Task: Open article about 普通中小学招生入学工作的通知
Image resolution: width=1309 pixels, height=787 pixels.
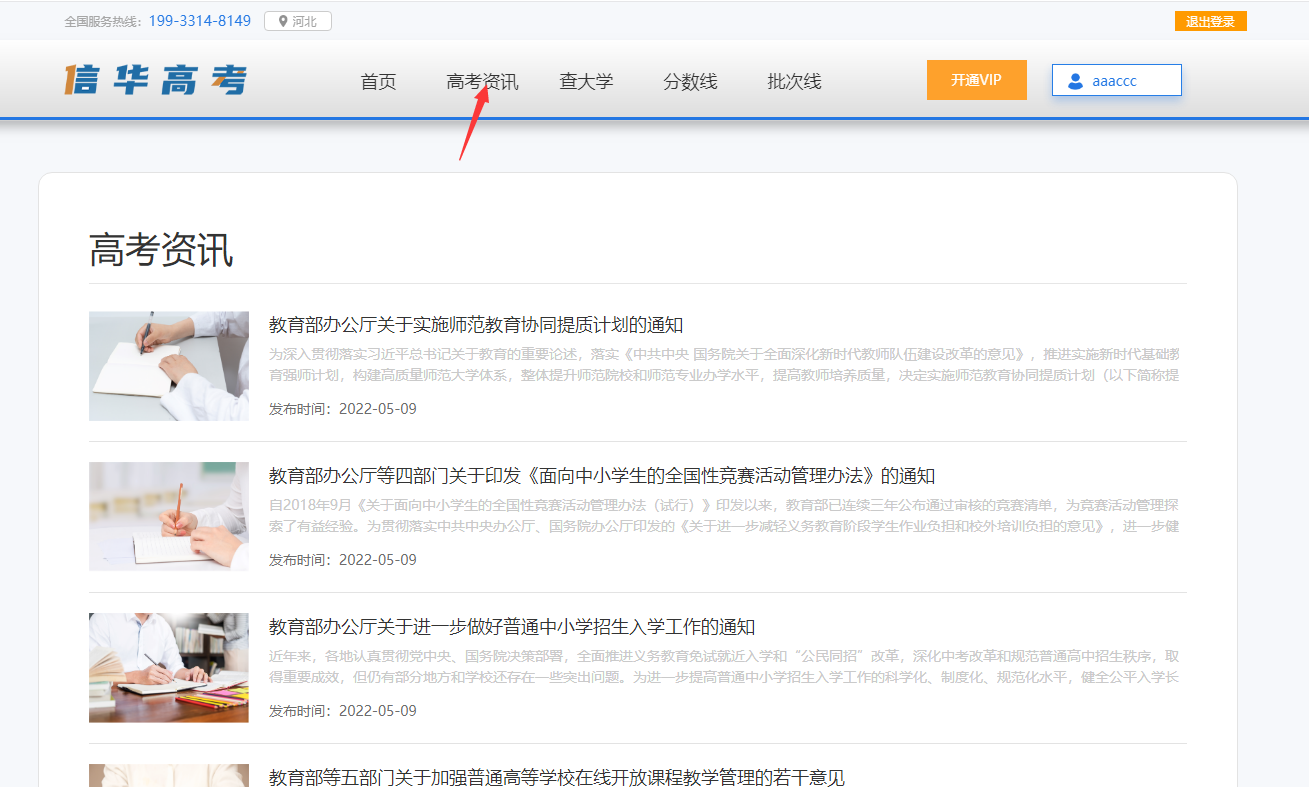Action: tap(512, 627)
